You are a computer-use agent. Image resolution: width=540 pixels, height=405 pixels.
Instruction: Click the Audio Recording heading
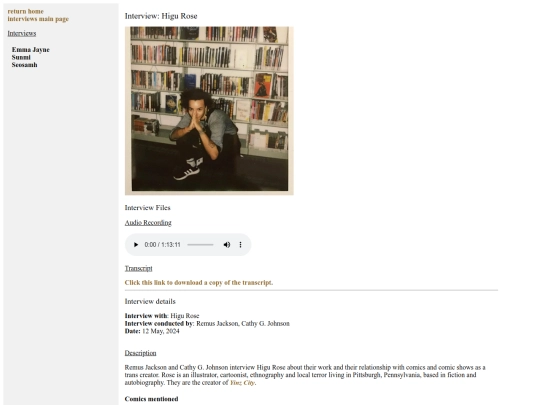click(148, 222)
